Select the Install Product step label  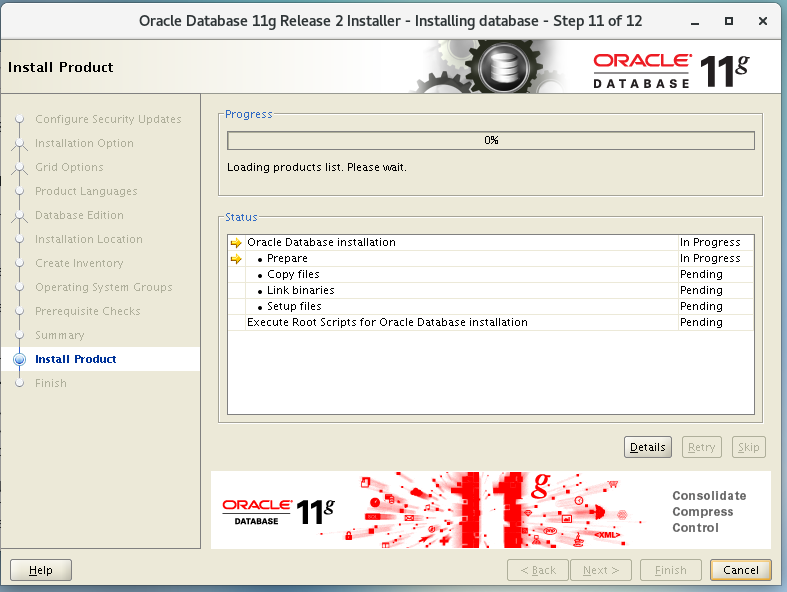click(x=76, y=359)
